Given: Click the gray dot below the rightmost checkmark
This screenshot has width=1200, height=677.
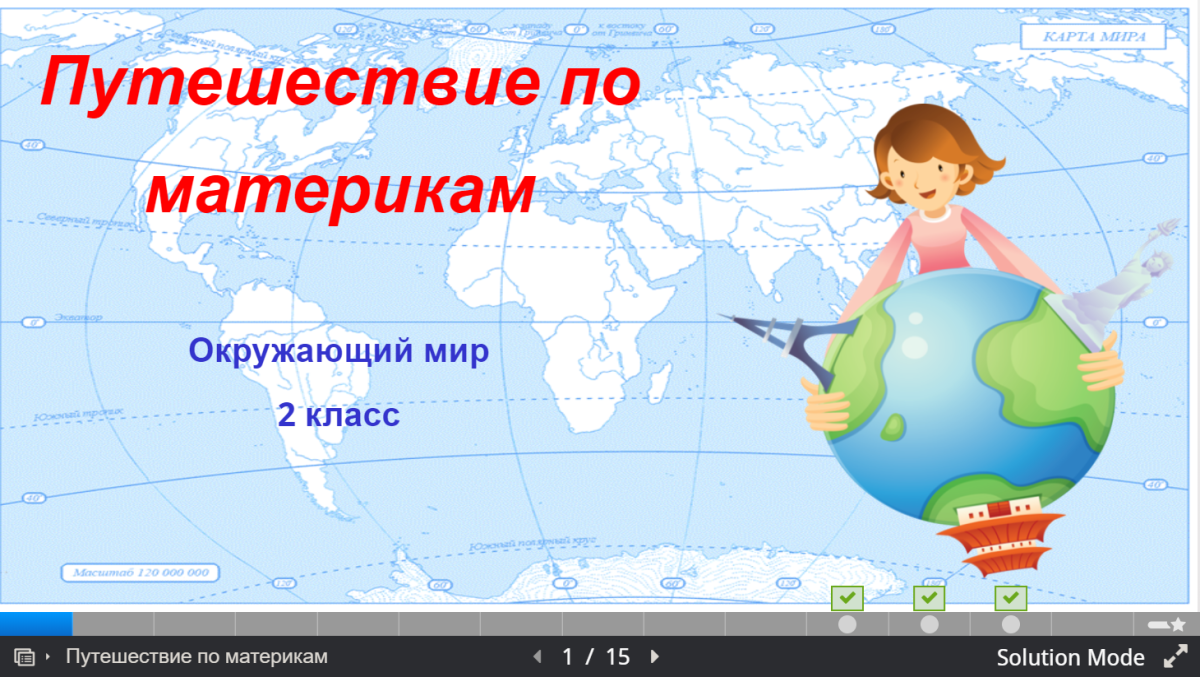Looking at the screenshot, I should click(x=1010, y=623).
